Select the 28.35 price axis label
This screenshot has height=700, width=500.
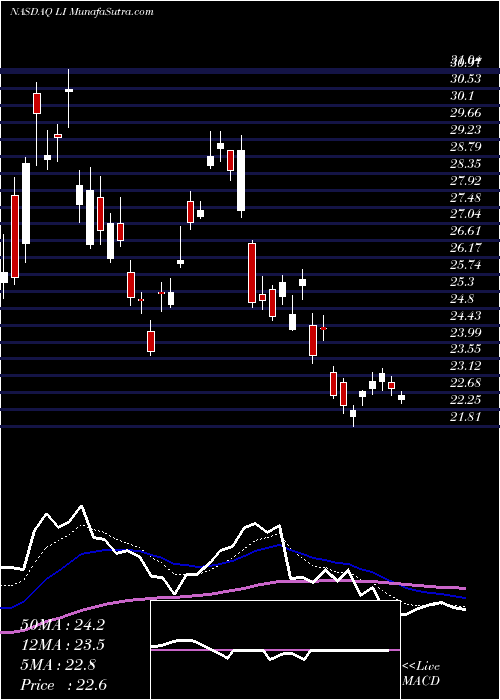[x=466, y=164]
